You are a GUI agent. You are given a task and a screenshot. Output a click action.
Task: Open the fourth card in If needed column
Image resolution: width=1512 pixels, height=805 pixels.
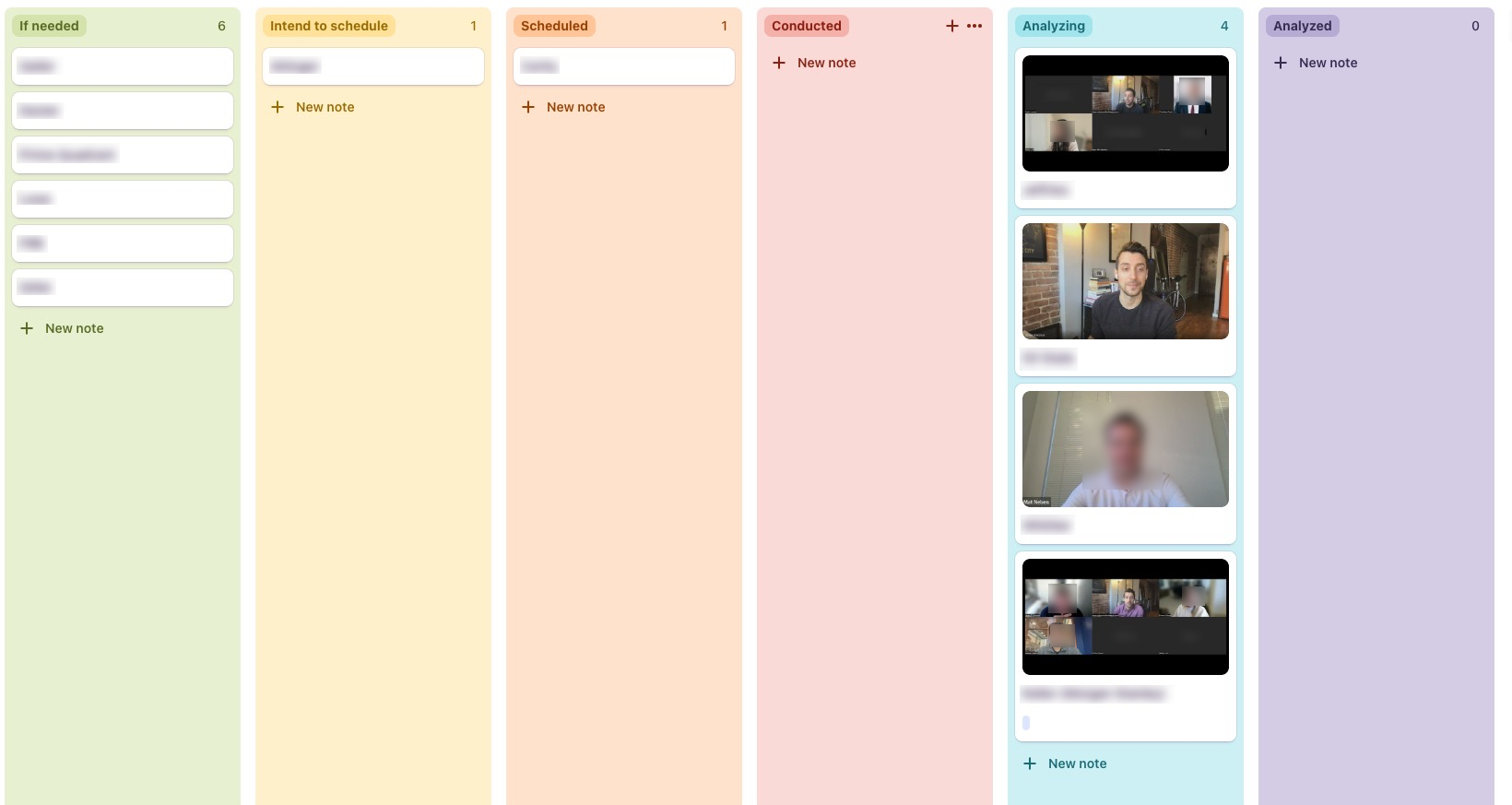point(123,199)
